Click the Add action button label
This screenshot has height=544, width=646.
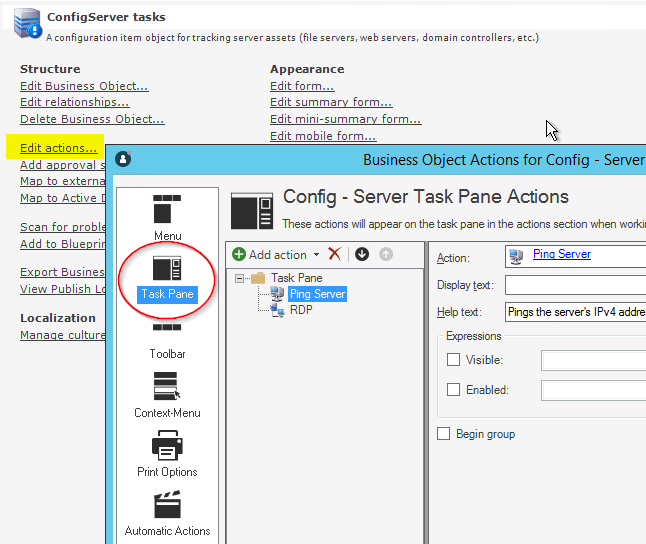(x=278, y=255)
